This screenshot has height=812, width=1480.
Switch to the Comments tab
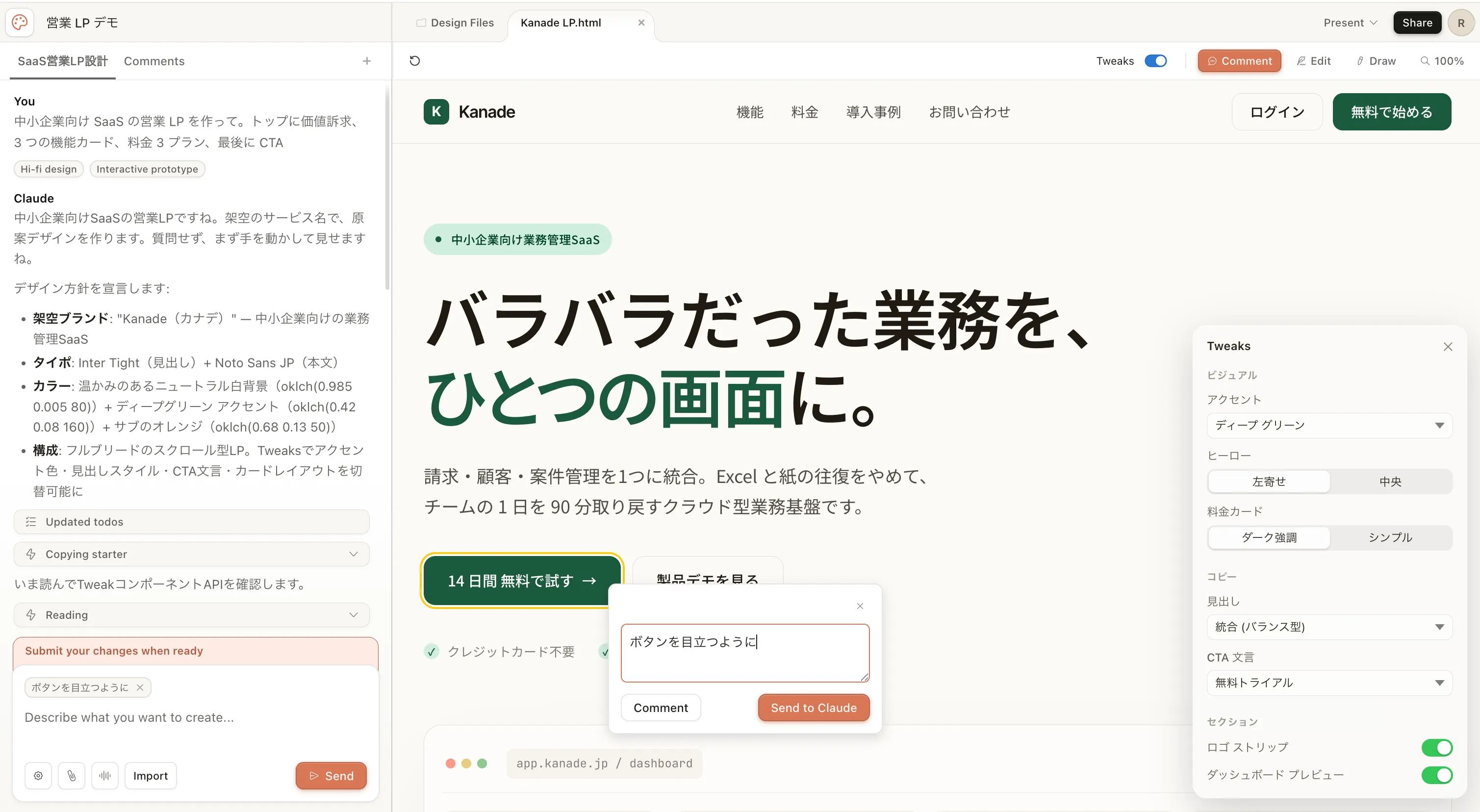pos(154,61)
